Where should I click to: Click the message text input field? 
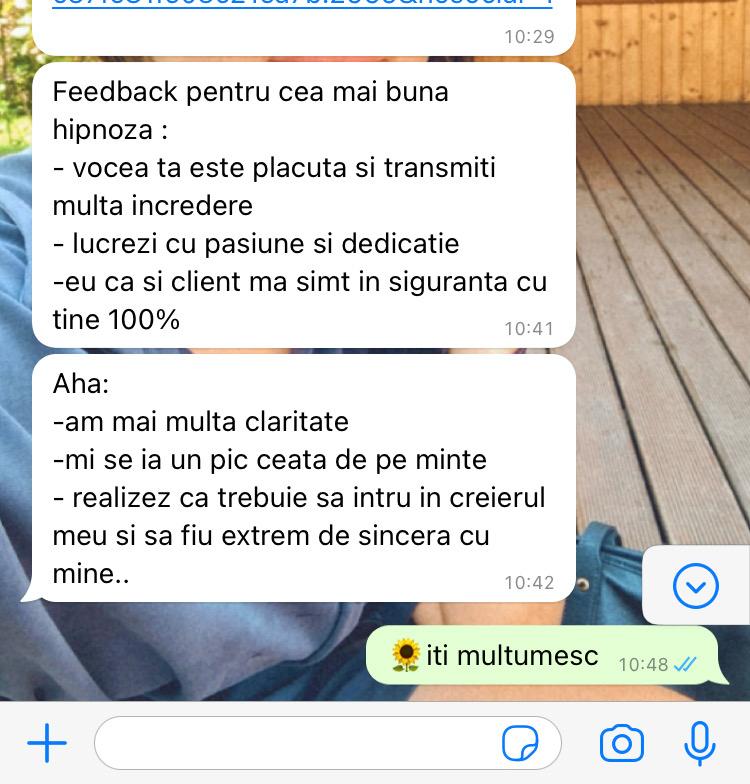pos(328,743)
